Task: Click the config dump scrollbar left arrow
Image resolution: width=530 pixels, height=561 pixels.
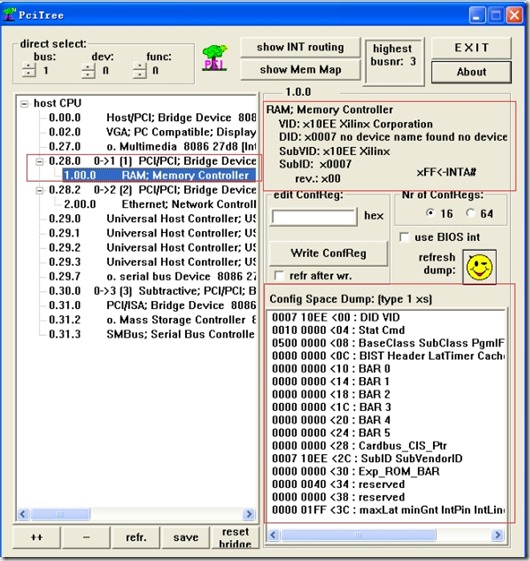Action: (x=273, y=535)
